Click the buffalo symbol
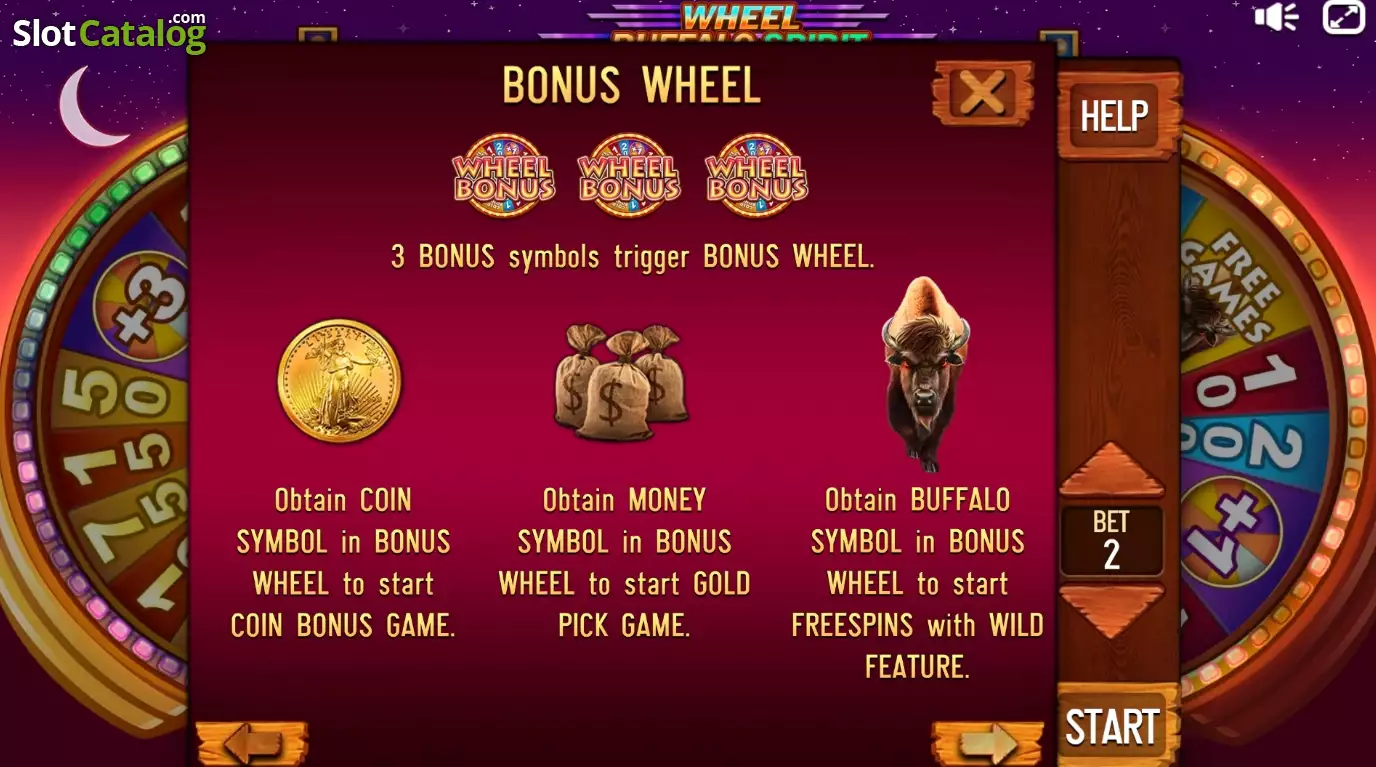Image resolution: width=1376 pixels, height=767 pixels. [925, 374]
